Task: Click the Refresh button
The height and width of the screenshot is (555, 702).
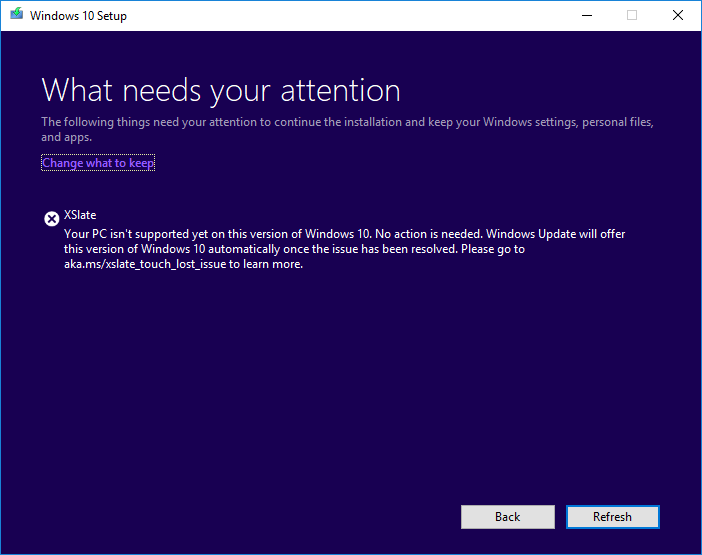Action: [x=612, y=517]
